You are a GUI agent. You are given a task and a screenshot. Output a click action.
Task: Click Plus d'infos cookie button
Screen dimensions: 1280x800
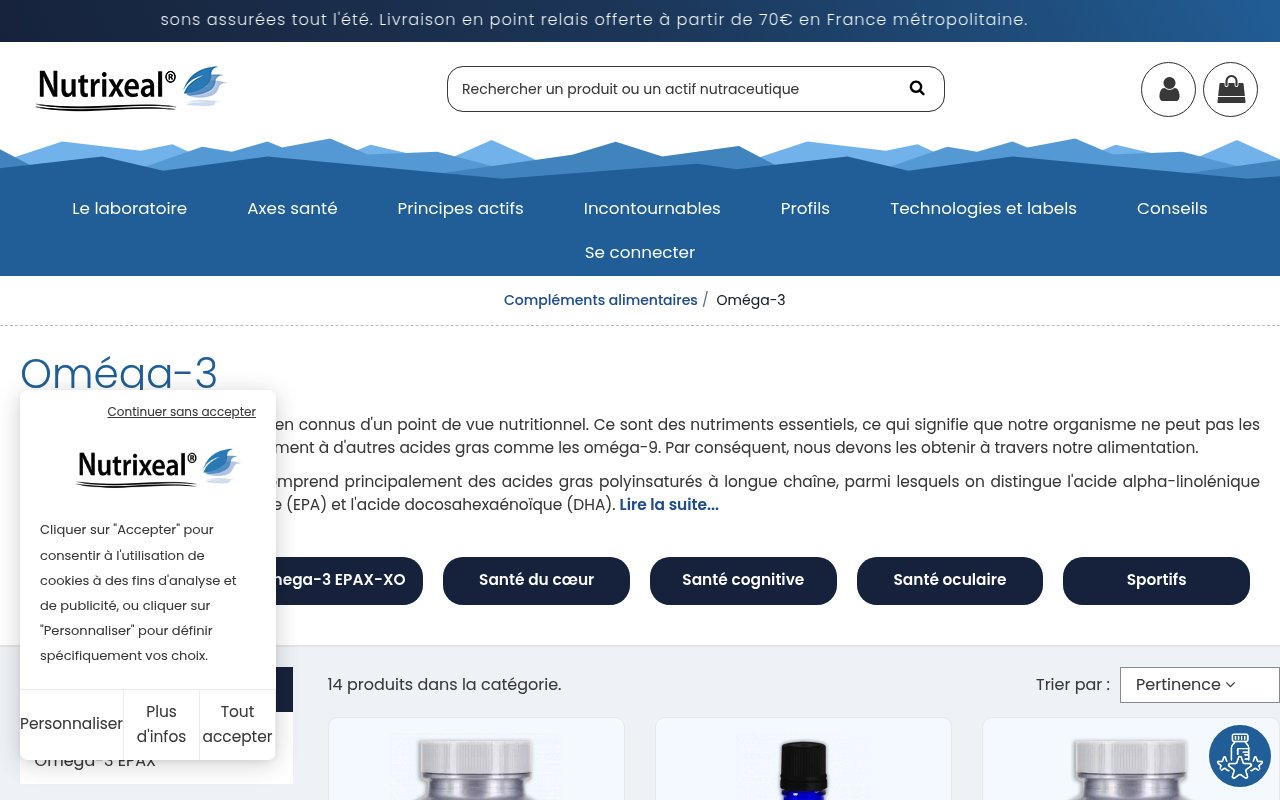pyautogui.click(x=161, y=724)
